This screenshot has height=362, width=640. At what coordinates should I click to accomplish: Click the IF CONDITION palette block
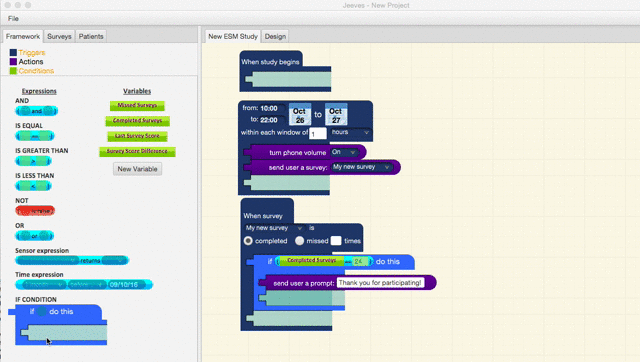point(58,325)
